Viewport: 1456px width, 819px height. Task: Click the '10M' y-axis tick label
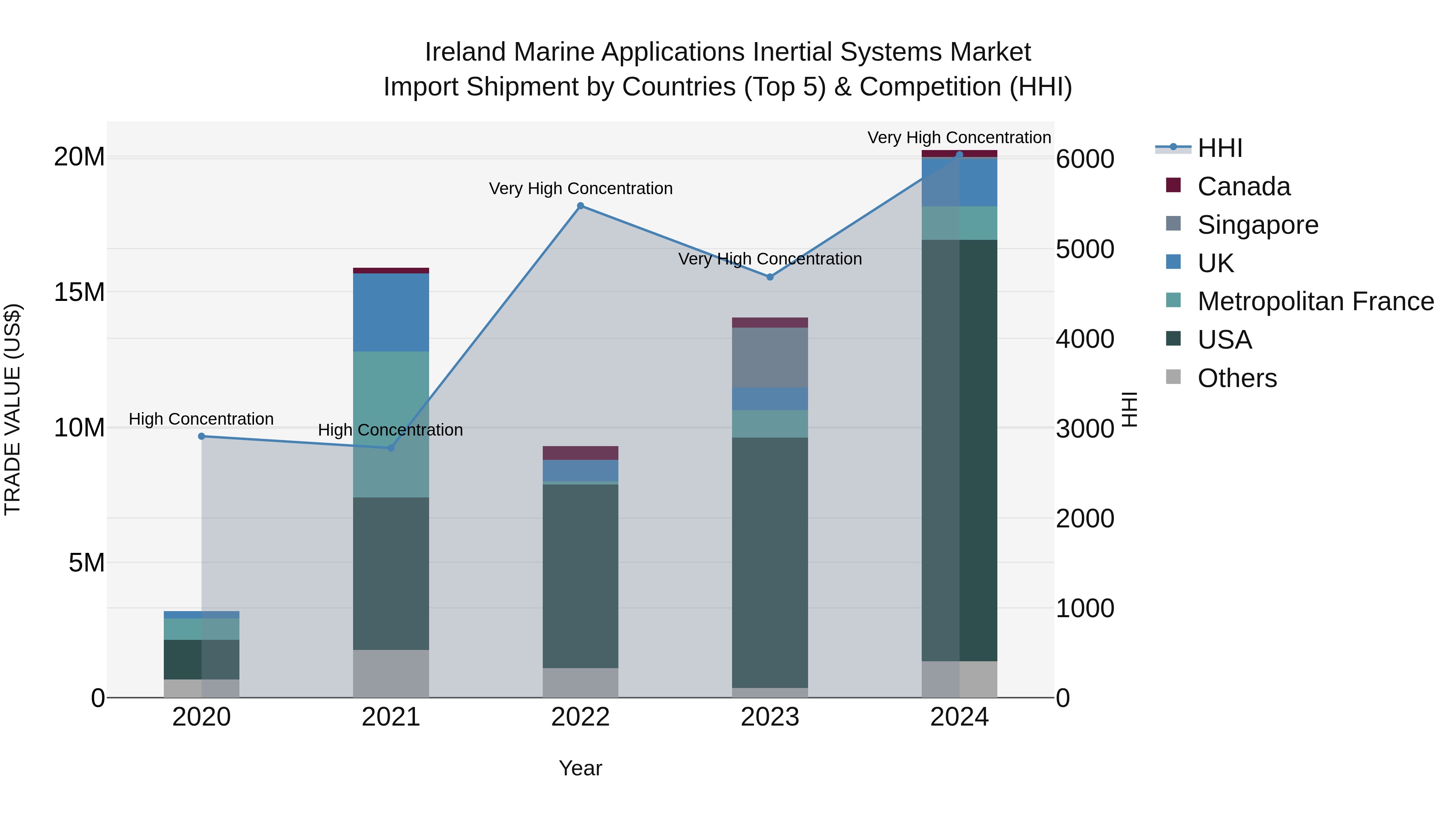coord(80,428)
